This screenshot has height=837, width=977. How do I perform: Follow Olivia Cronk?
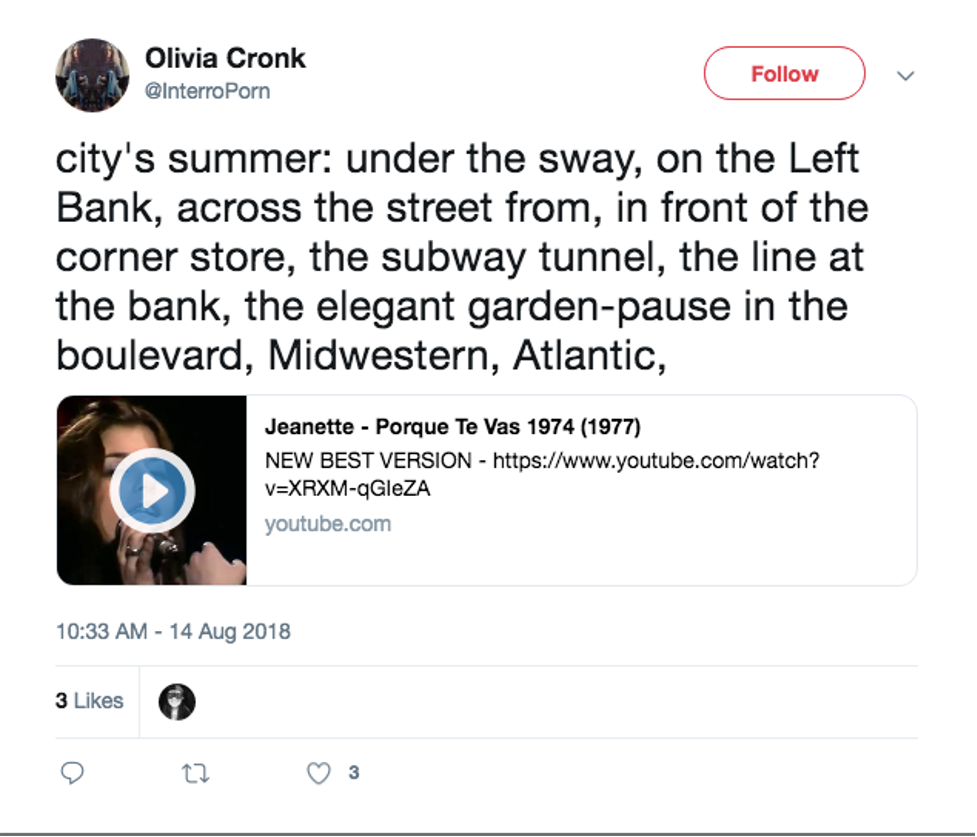point(784,74)
